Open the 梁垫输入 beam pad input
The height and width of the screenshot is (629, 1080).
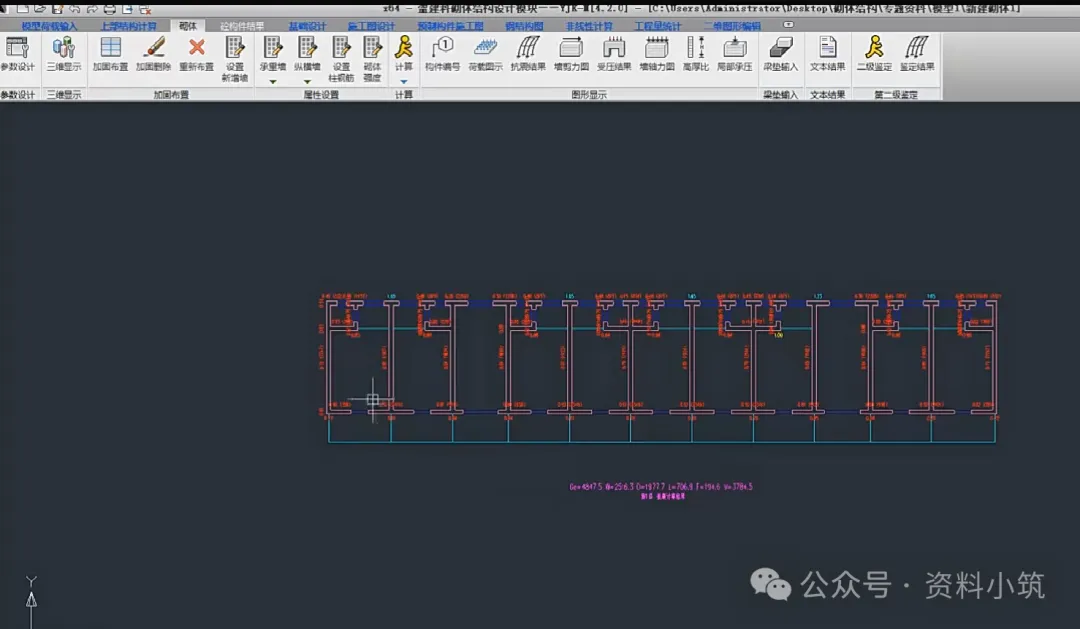tap(780, 54)
